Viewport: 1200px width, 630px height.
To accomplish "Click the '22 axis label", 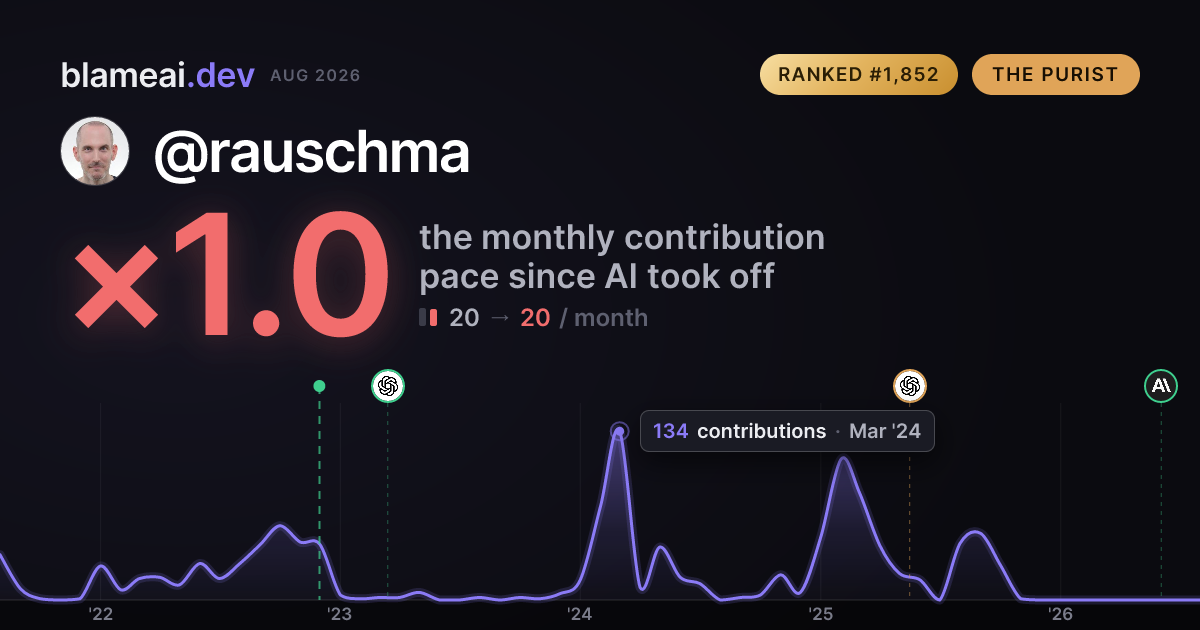I will pyautogui.click(x=100, y=614).
